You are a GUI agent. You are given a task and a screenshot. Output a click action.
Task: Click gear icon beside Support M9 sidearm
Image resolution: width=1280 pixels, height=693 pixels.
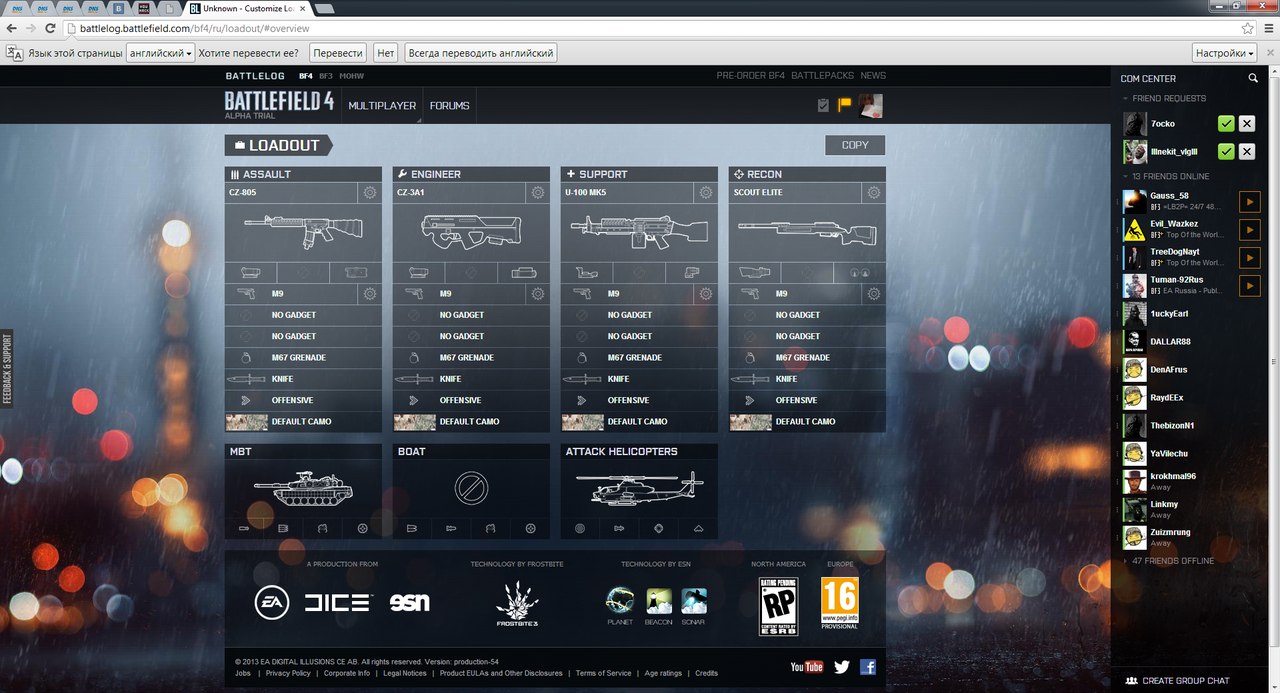tap(705, 294)
